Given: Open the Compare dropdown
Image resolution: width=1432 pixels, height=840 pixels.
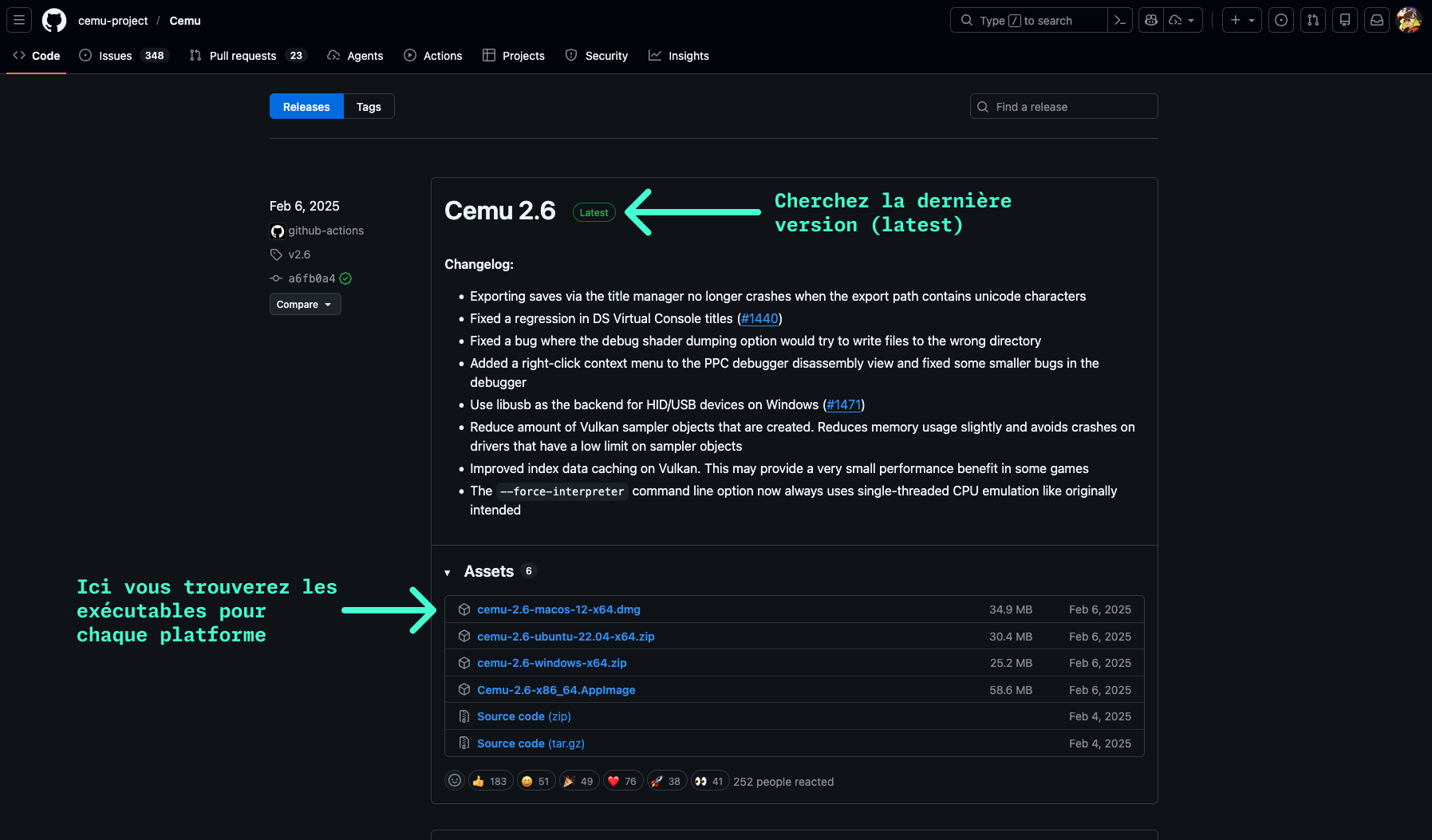Looking at the screenshot, I should (x=305, y=304).
